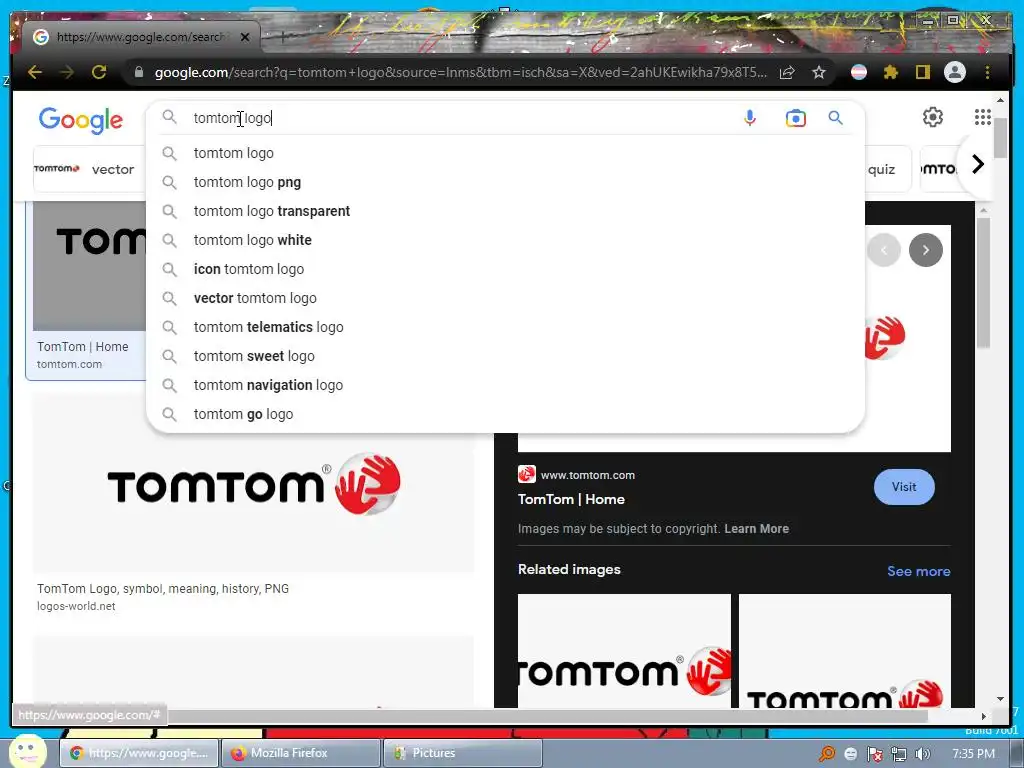
Task: Open the volume speaker tray icon
Action: (x=923, y=754)
